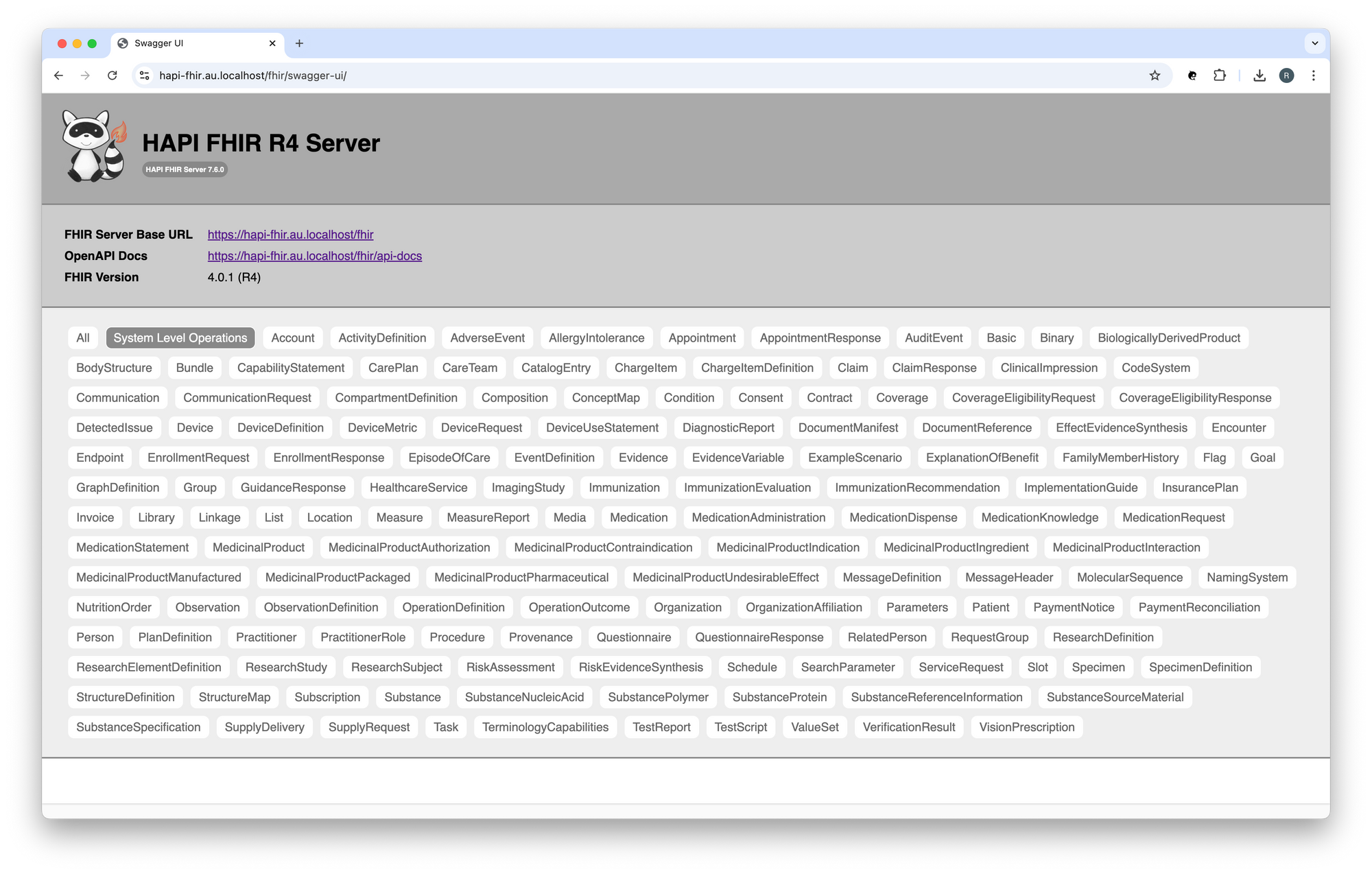Show the Organization resource
This screenshot has width=1372, height=874.
pyautogui.click(x=688, y=608)
